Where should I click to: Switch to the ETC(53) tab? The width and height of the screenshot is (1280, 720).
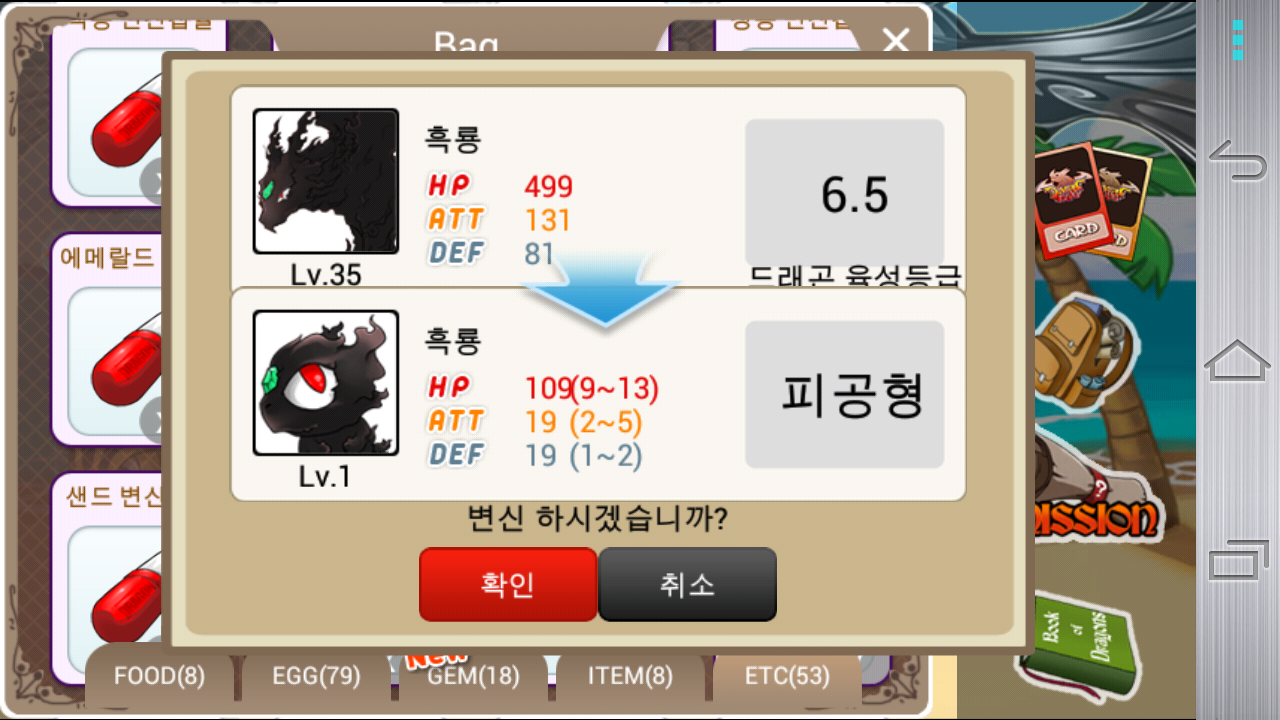pyautogui.click(x=787, y=676)
